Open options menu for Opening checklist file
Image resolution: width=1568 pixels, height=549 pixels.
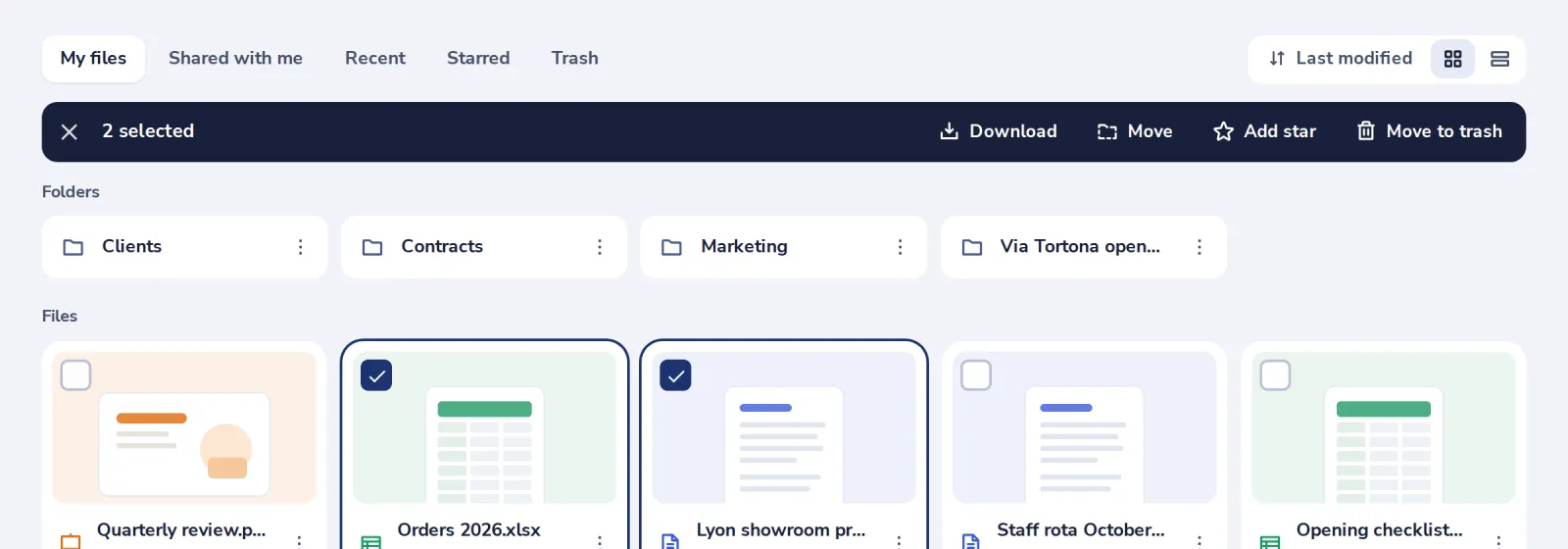coord(1498,540)
